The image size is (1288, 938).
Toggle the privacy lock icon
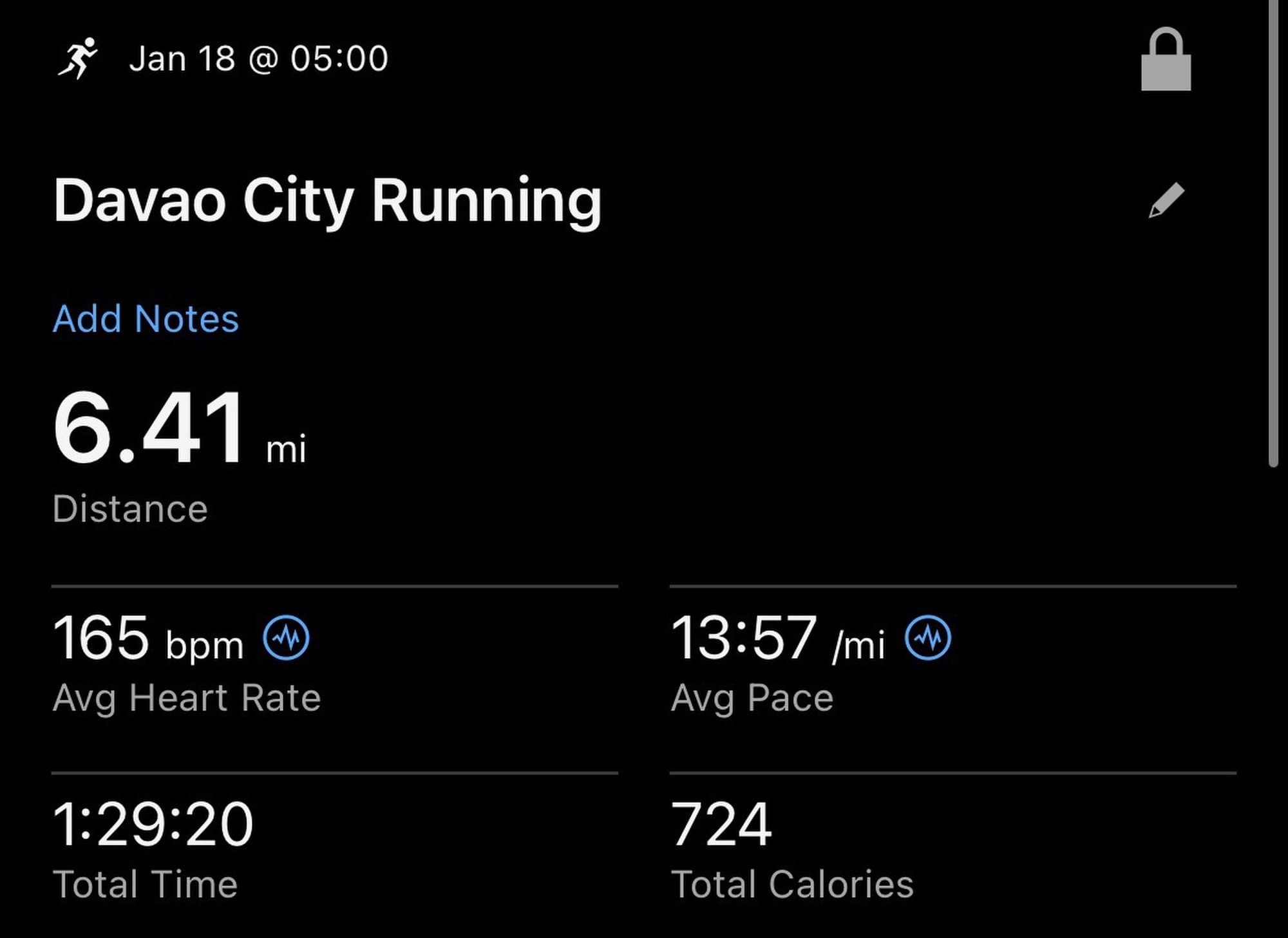(x=1166, y=61)
